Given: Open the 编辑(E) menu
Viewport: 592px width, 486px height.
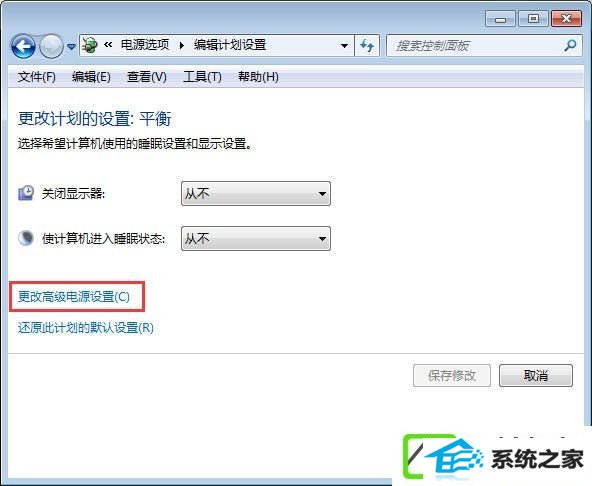Looking at the screenshot, I should coord(91,77).
